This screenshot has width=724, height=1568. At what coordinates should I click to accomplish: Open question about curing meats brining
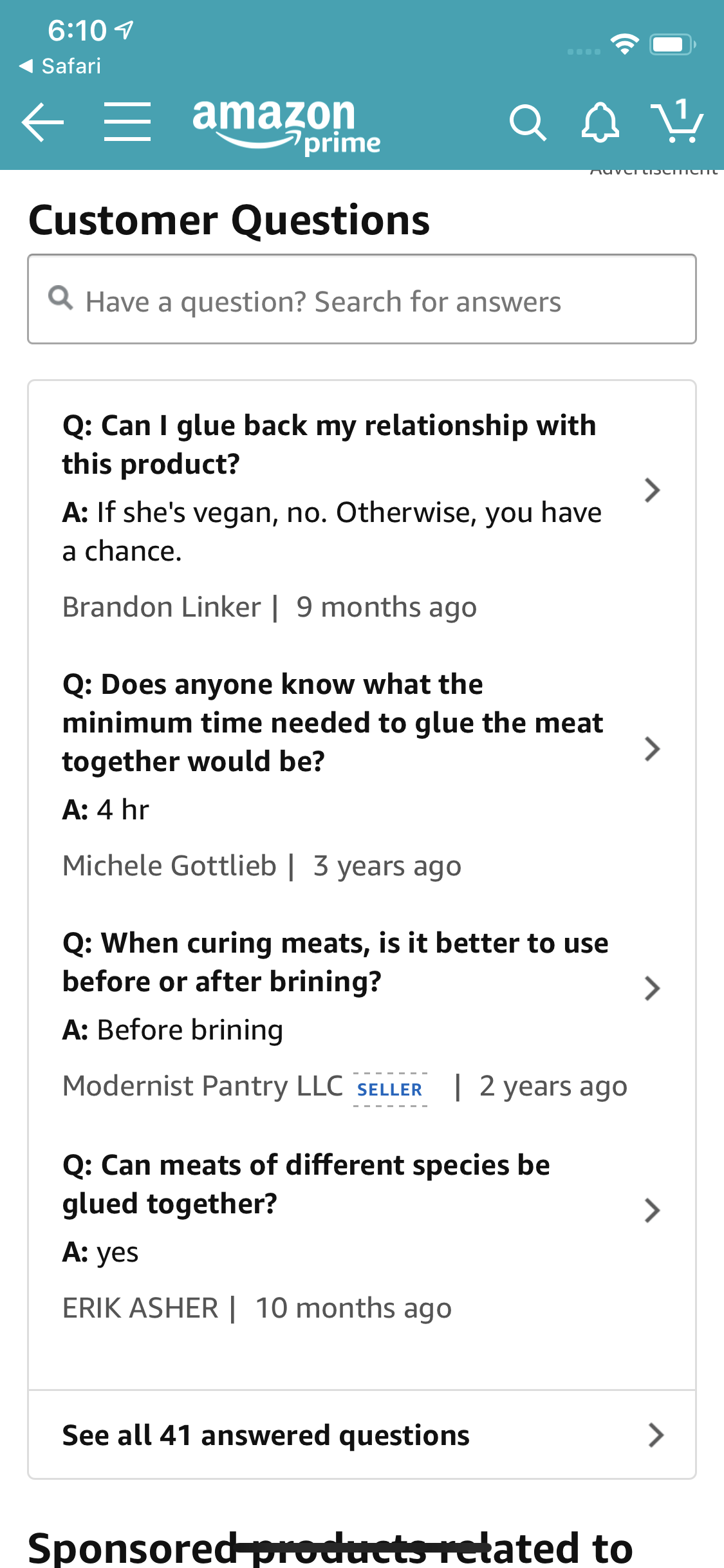point(335,962)
